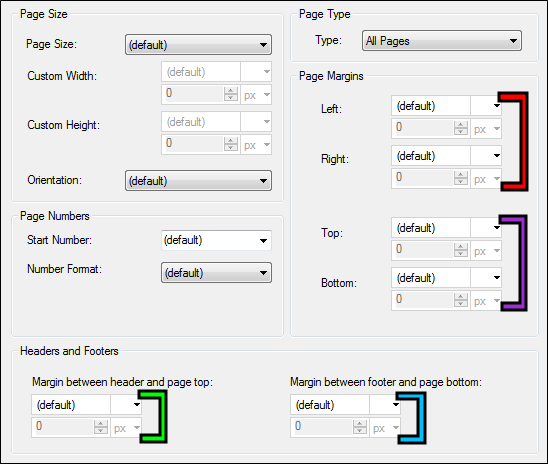Click the Right margin px unit selector
The width and height of the screenshot is (548, 464).
(486, 179)
